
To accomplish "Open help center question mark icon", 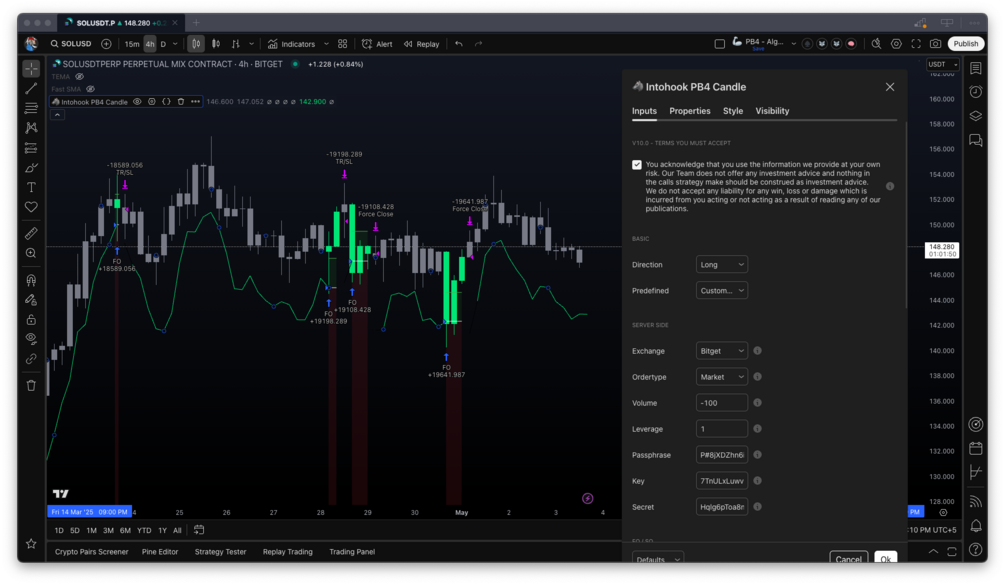I will (976, 549).
